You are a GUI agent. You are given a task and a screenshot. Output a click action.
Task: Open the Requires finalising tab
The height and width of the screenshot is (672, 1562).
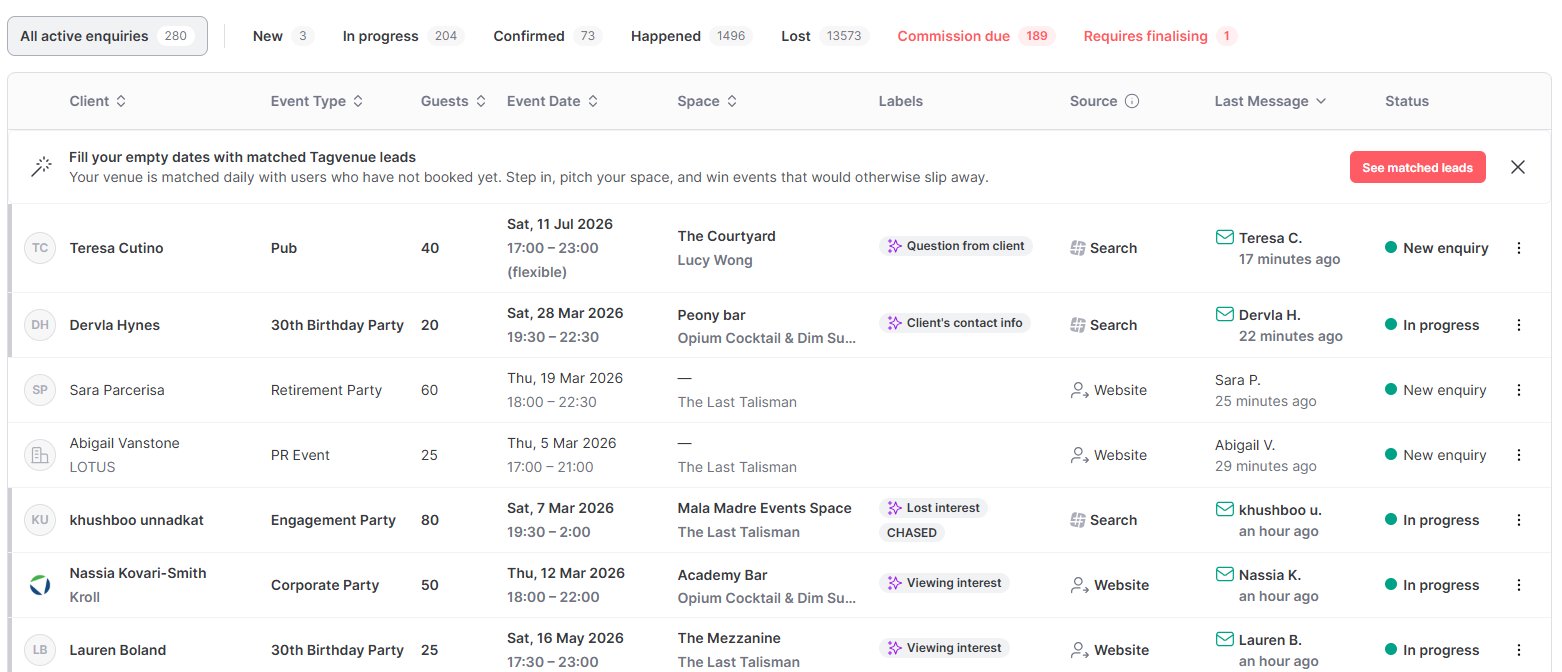pyautogui.click(x=1160, y=36)
